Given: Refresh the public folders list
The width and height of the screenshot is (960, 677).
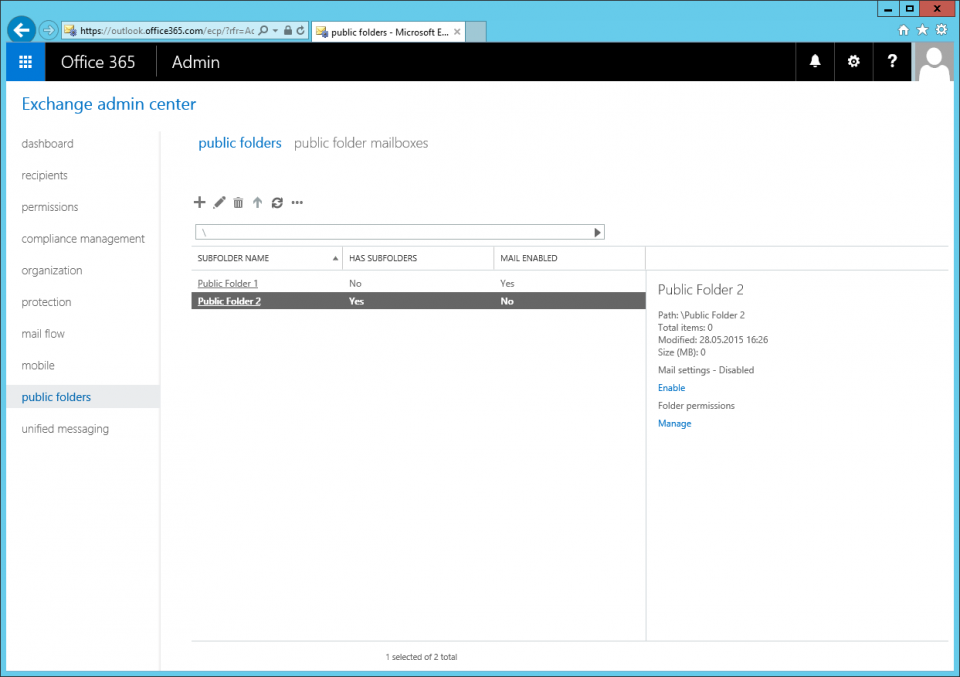Looking at the screenshot, I should pyautogui.click(x=277, y=202).
